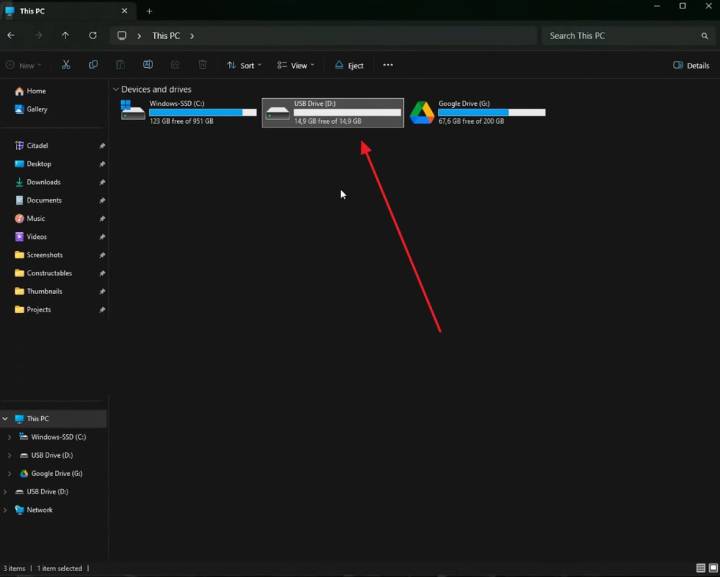720x577 pixels.
Task: Open a new tab with plus button
Action: [x=149, y=11]
